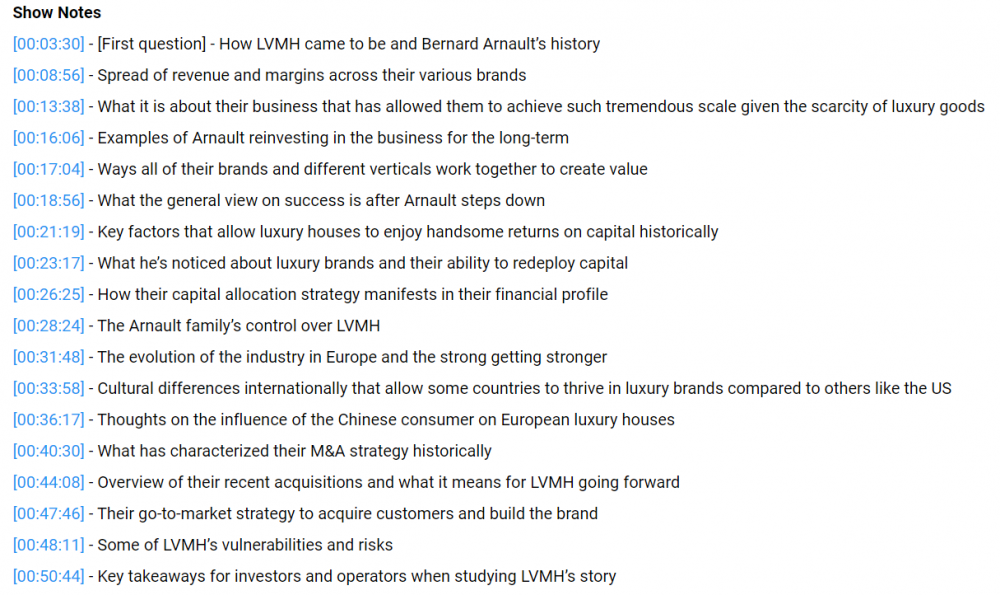Open timestamp 00:26:25

click(x=48, y=294)
